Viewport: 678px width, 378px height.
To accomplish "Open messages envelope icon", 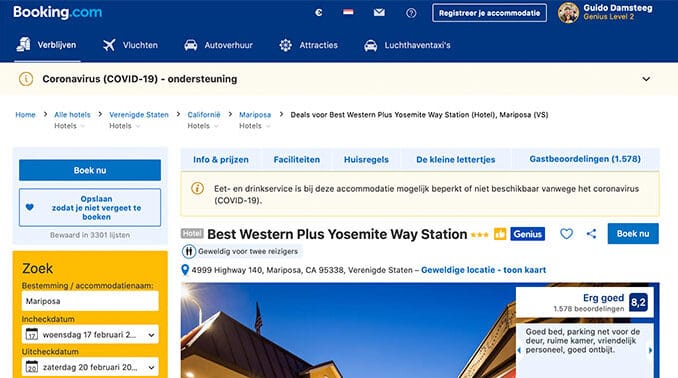I will click(379, 13).
